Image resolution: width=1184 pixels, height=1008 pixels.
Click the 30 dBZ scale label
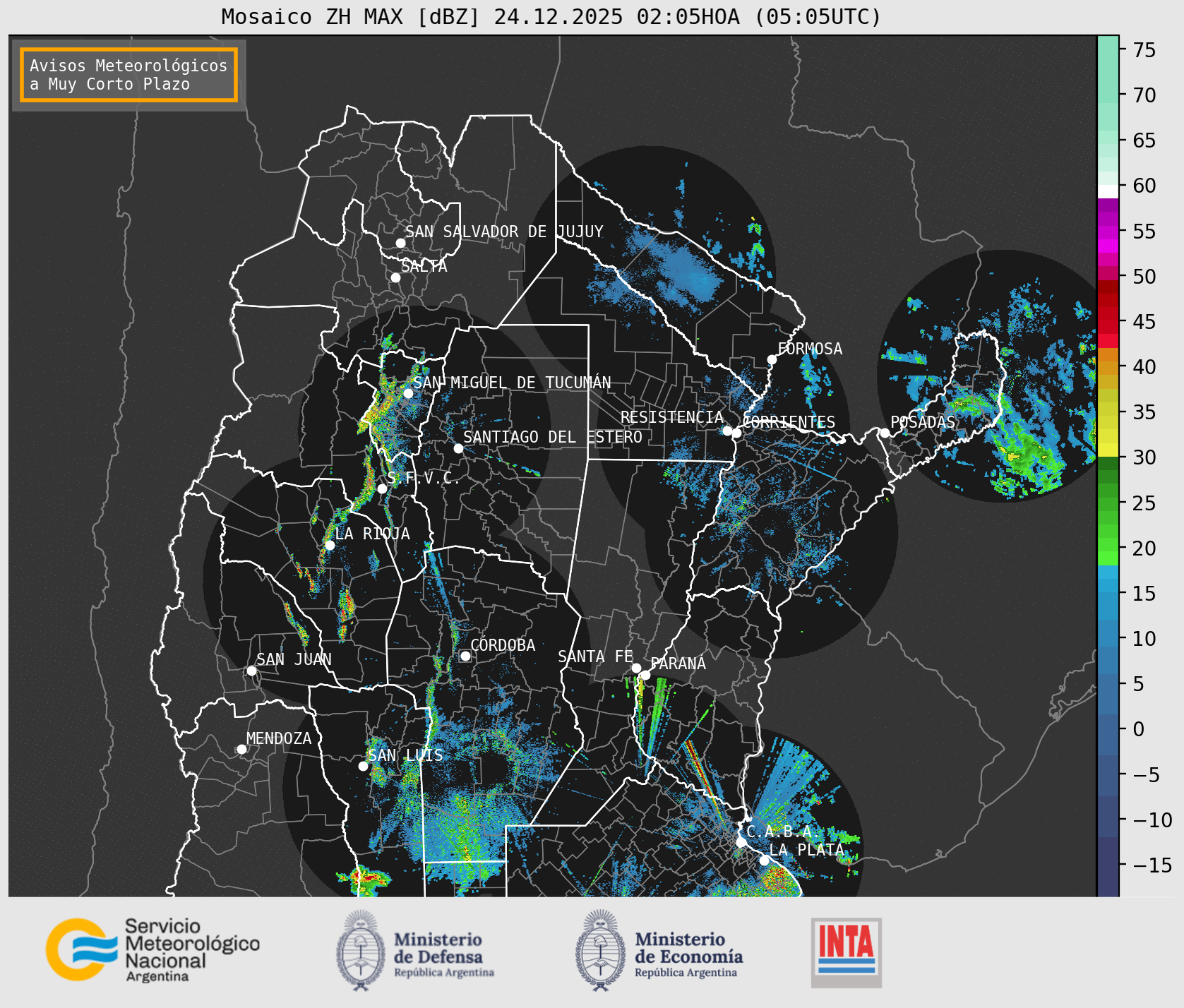(x=1144, y=457)
